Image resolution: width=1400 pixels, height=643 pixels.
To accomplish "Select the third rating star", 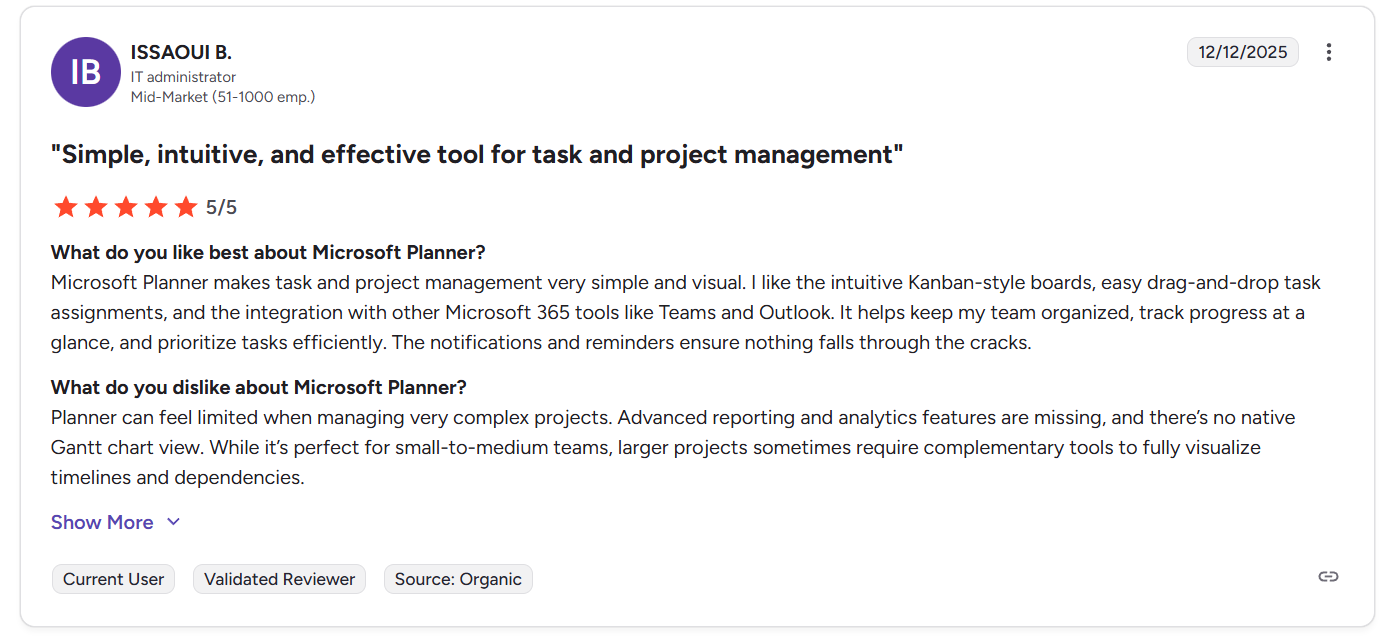I will click(x=126, y=207).
